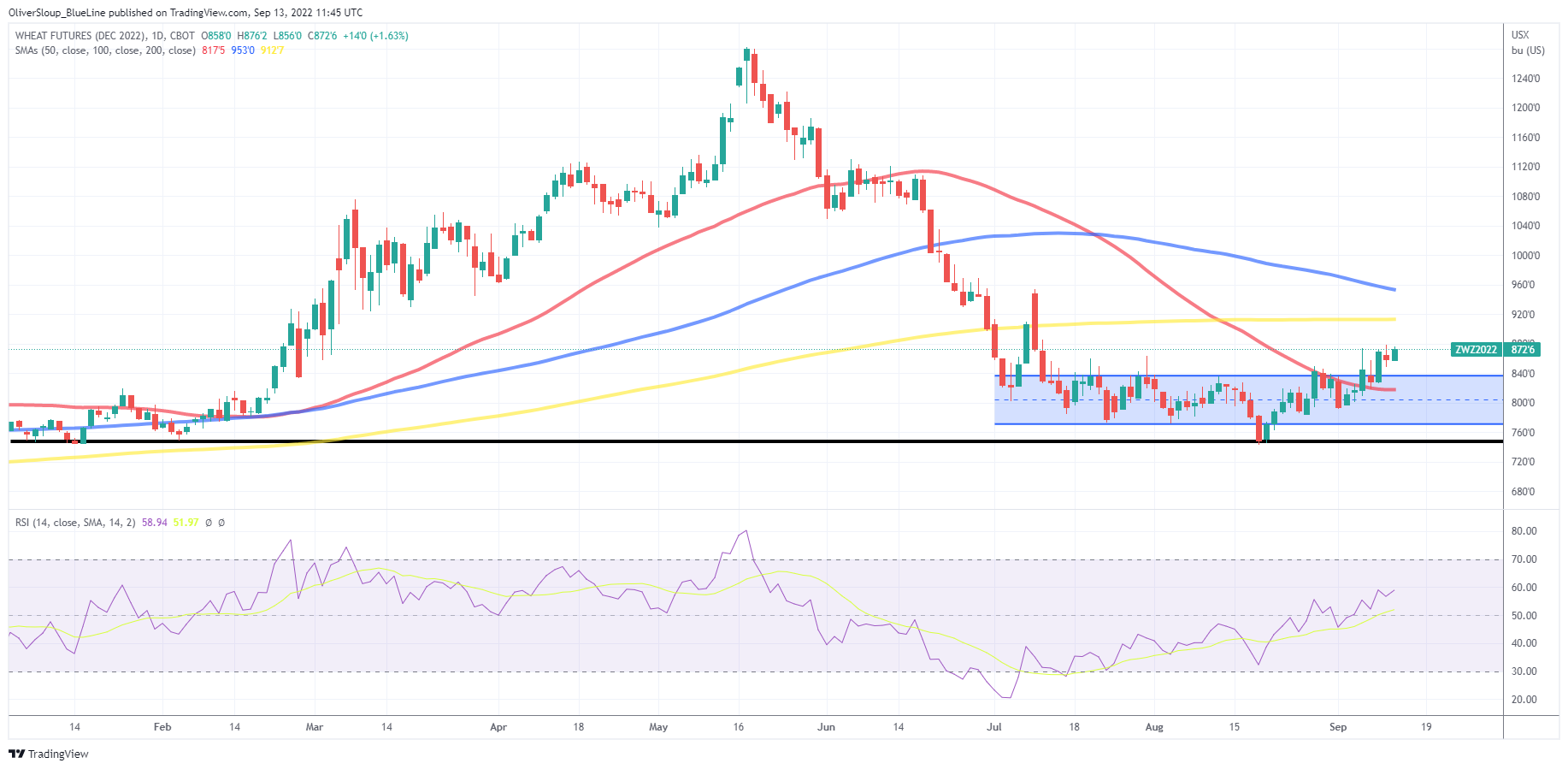Click the 30.00 RSI axis label

(1524, 671)
